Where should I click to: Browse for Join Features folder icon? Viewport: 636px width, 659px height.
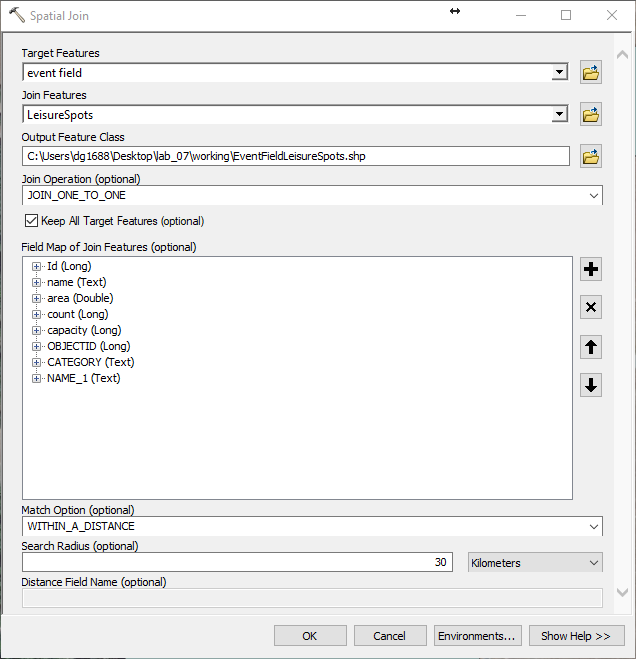tap(591, 114)
